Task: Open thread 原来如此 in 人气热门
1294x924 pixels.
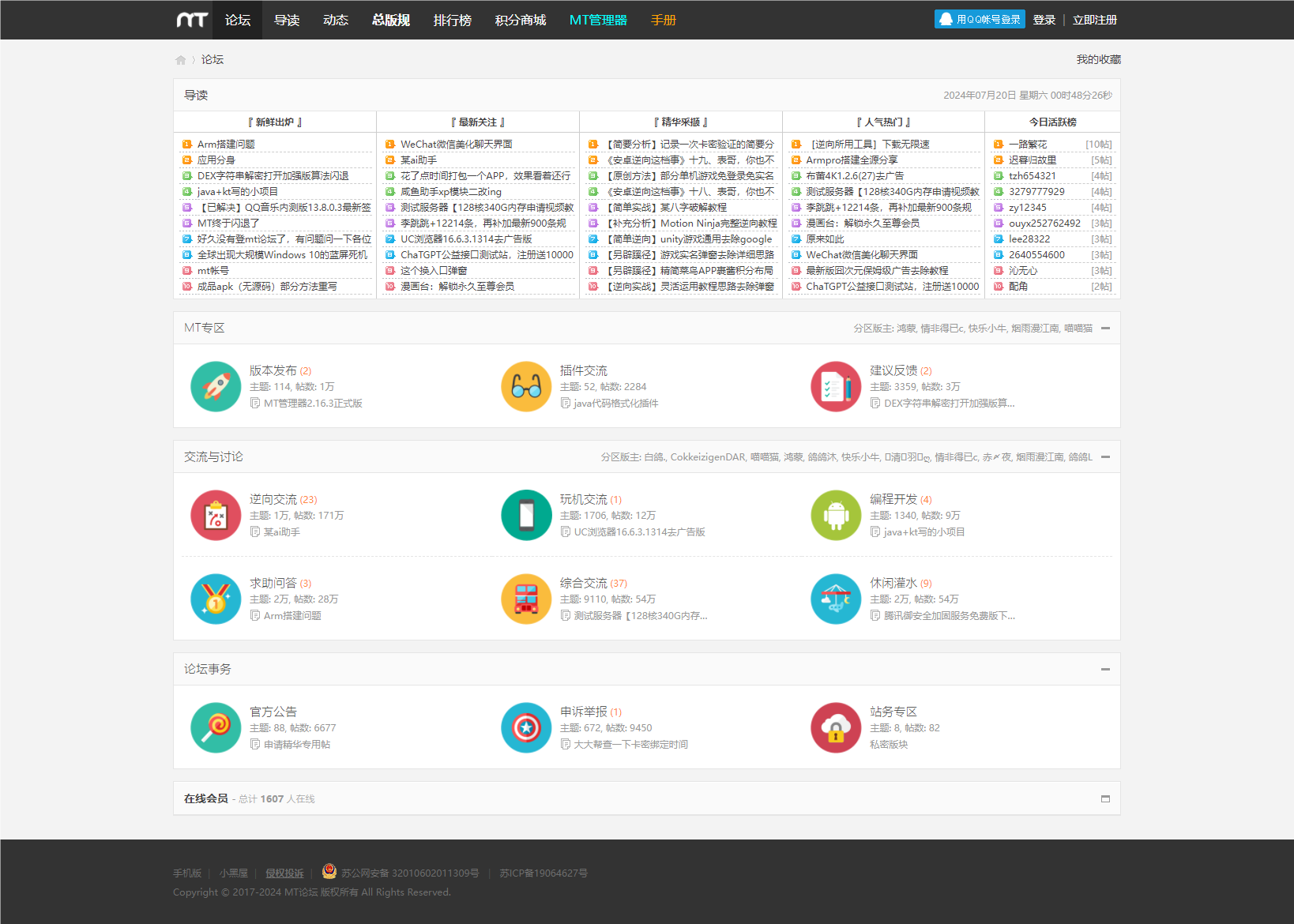Action: [x=825, y=239]
